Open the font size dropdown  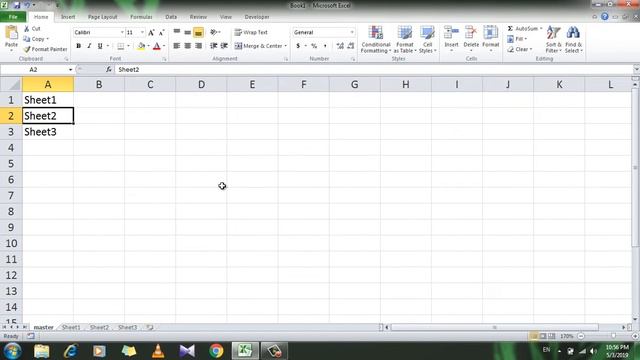[x=142, y=32]
